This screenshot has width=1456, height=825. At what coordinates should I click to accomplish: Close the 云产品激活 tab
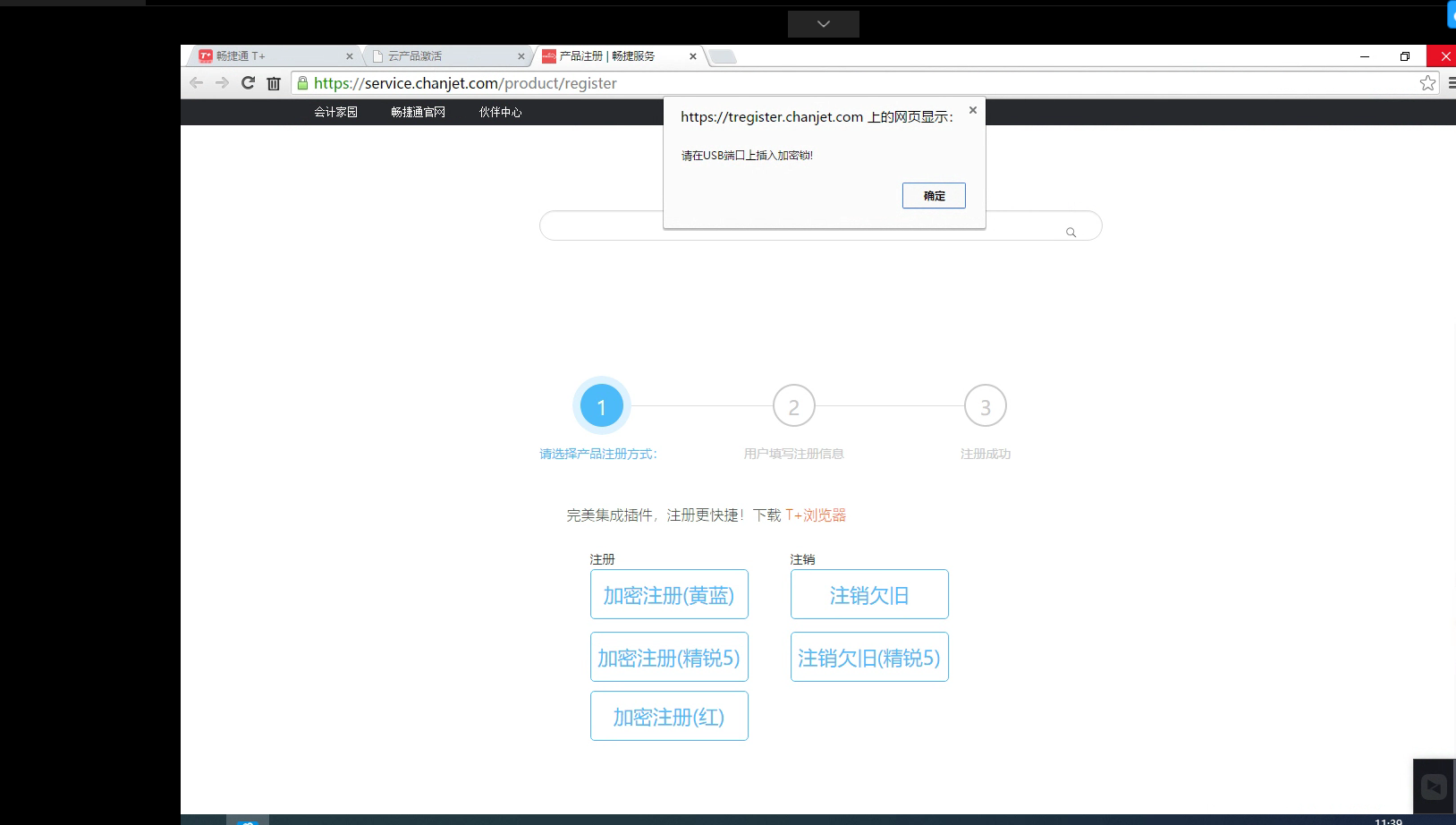[521, 56]
